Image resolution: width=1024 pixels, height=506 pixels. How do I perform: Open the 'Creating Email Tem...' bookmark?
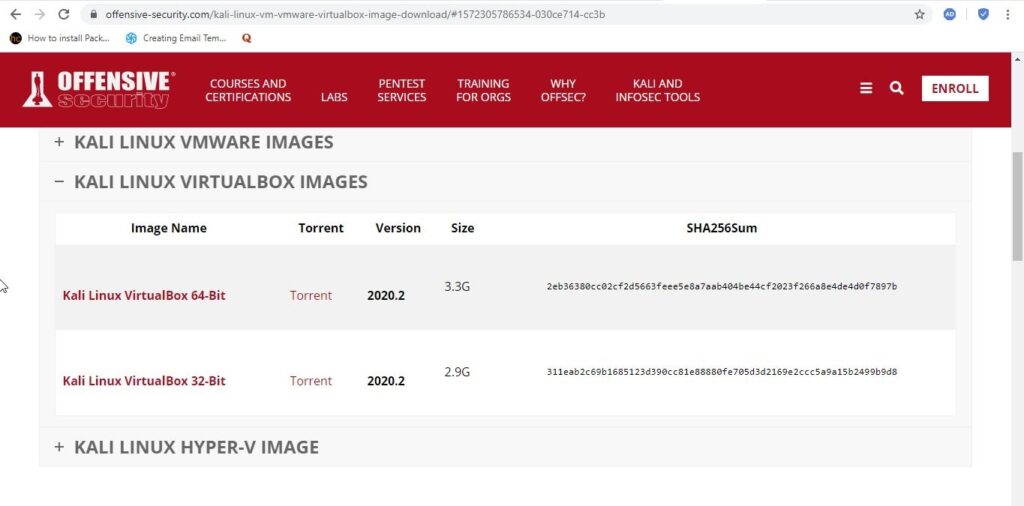(x=176, y=39)
